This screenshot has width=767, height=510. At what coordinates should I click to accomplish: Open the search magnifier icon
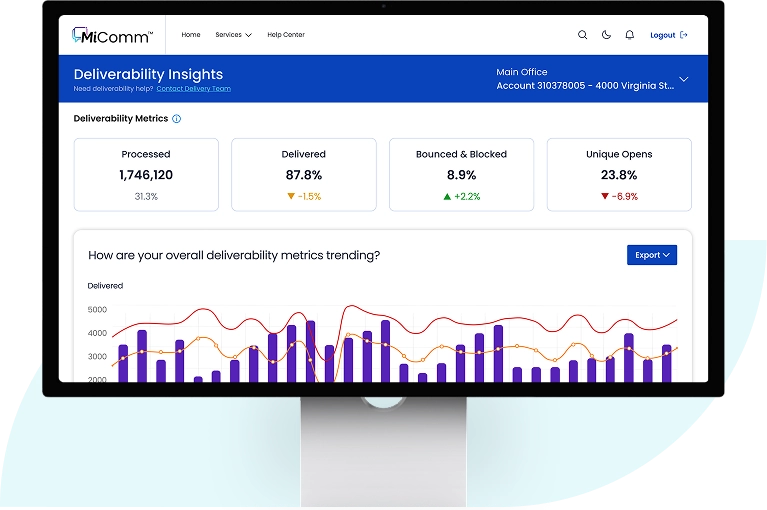point(582,35)
